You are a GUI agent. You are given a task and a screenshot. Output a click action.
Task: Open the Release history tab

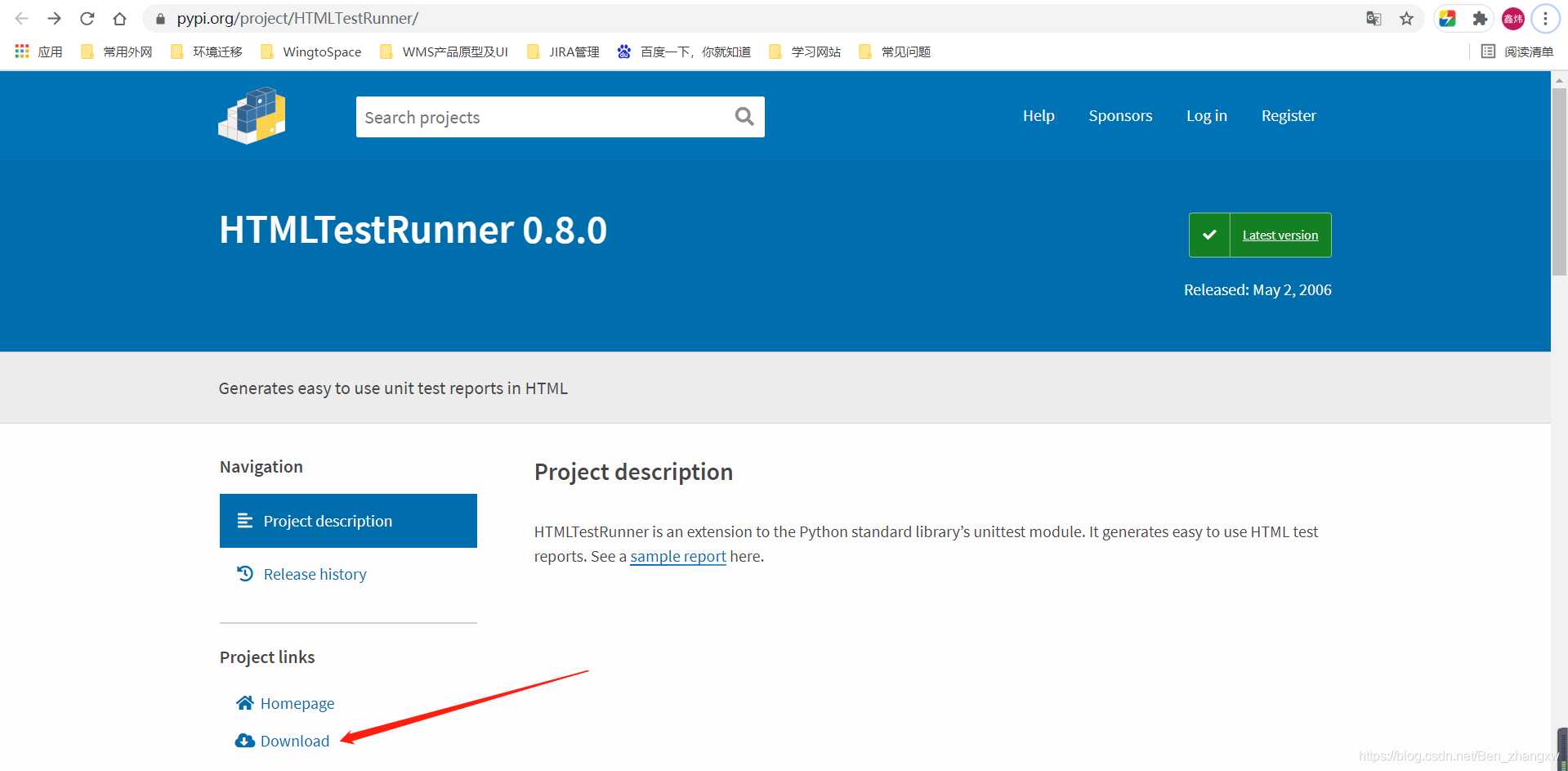coord(315,574)
